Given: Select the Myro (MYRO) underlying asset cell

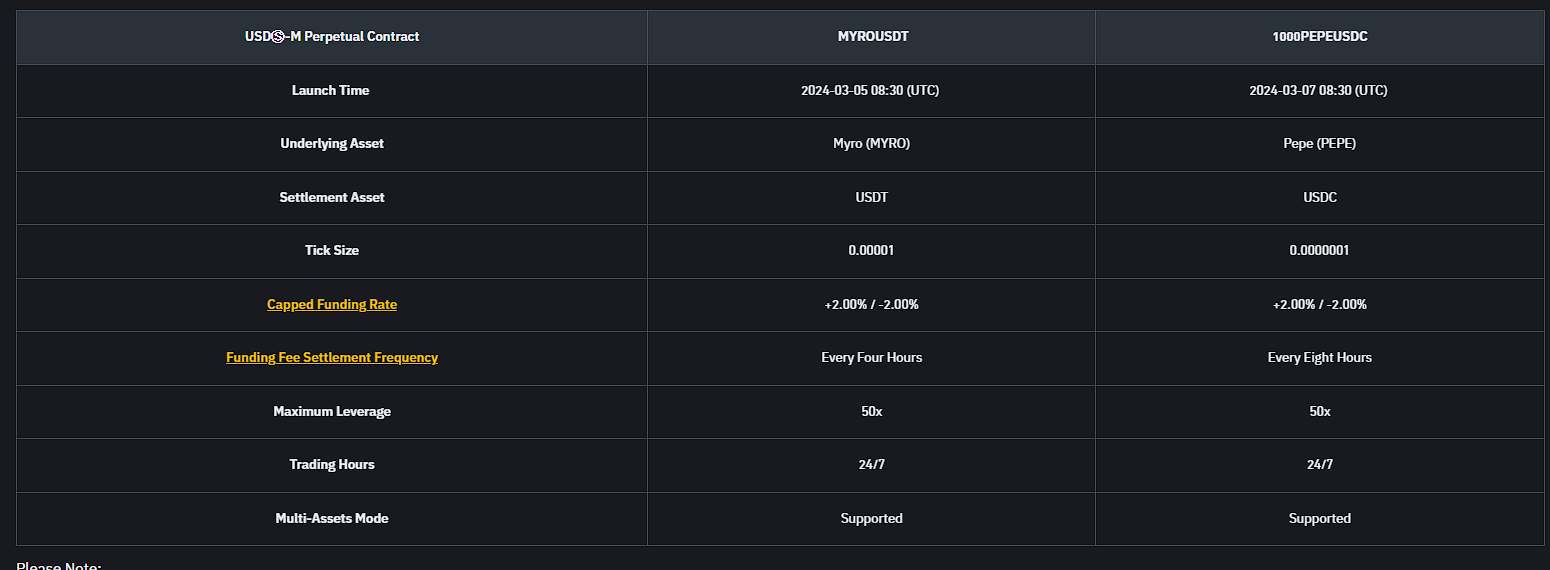Looking at the screenshot, I should 871,143.
